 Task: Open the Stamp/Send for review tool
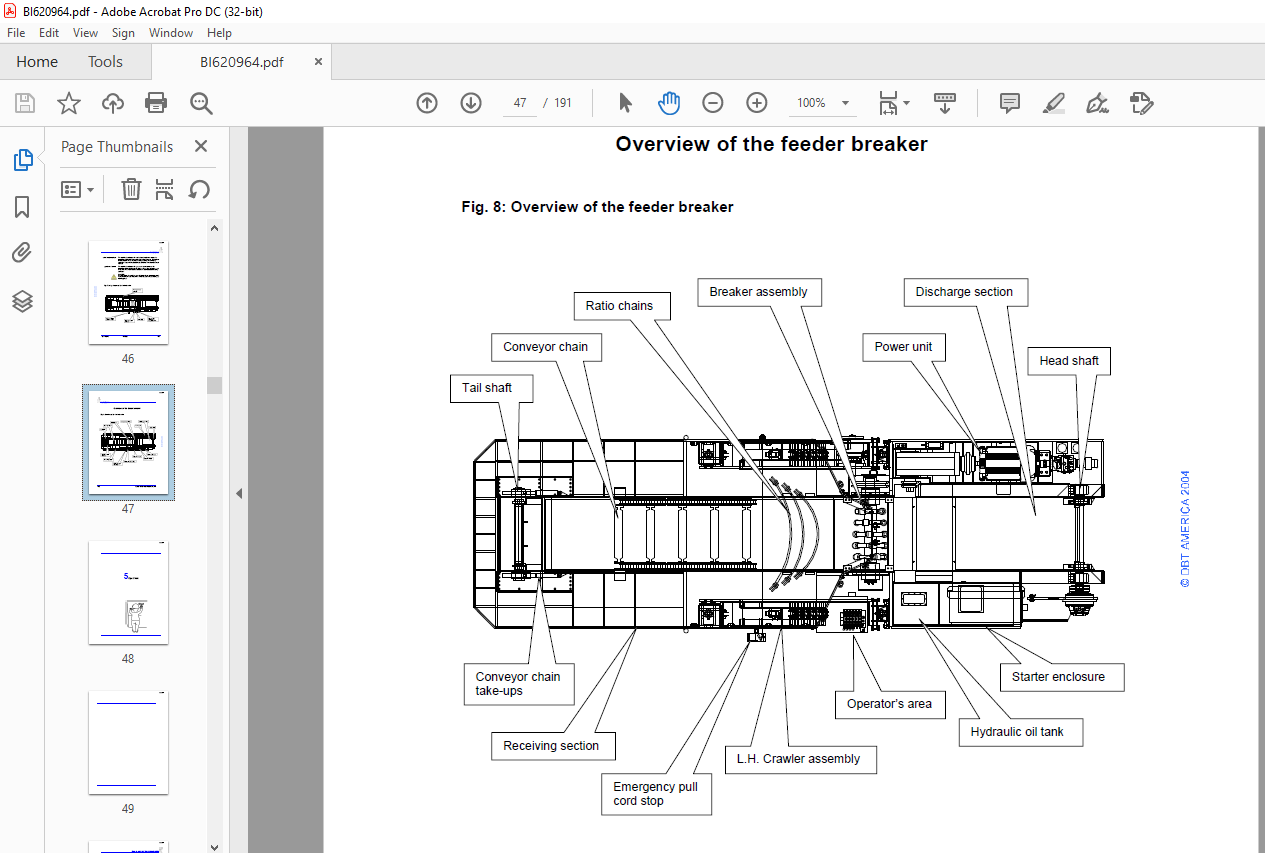pos(1141,103)
